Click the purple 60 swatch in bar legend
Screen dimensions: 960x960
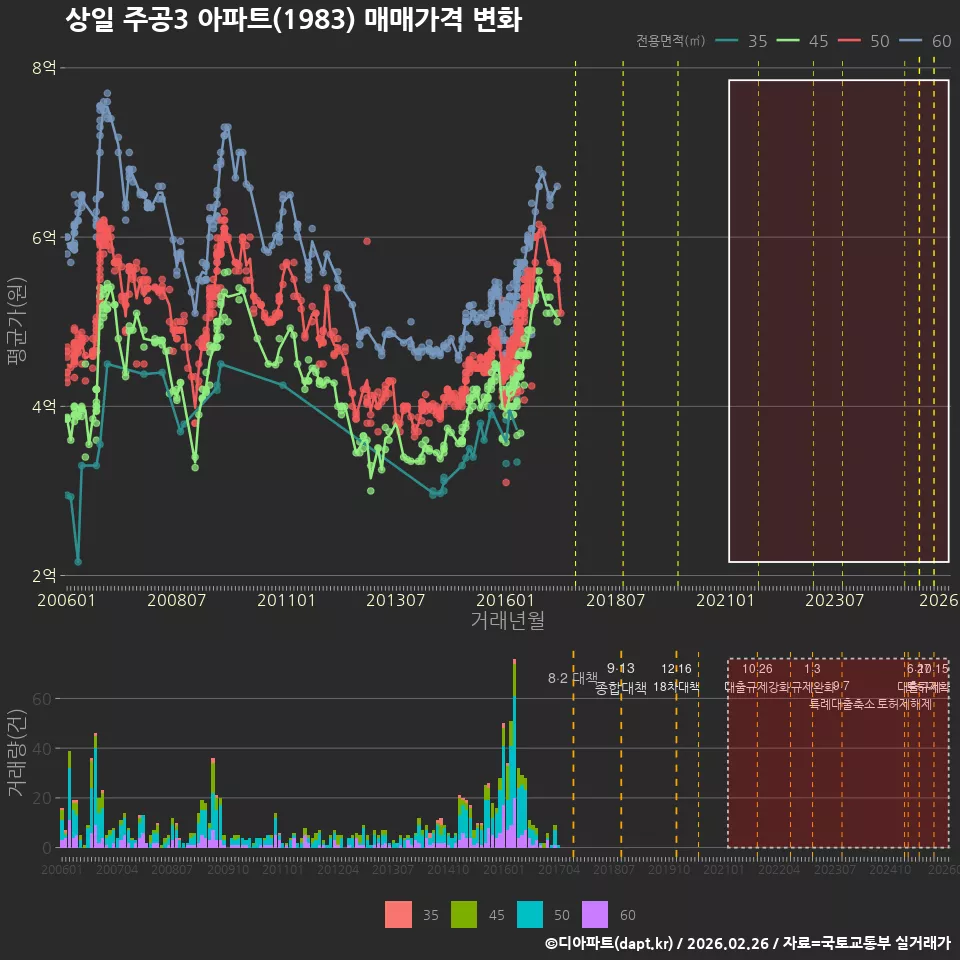tap(594, 915)
